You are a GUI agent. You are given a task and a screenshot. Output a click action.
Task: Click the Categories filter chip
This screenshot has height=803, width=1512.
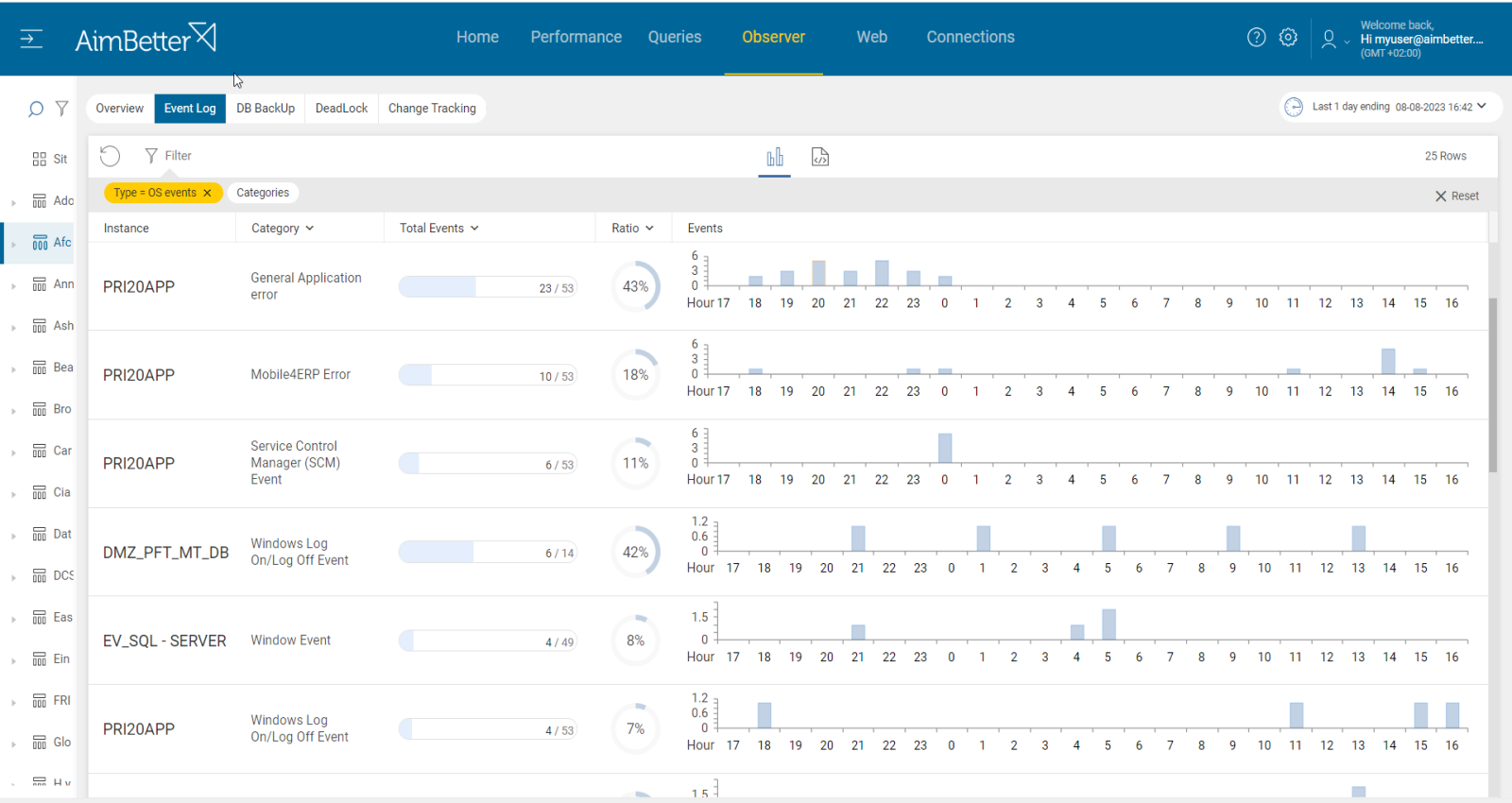[263, 193]
